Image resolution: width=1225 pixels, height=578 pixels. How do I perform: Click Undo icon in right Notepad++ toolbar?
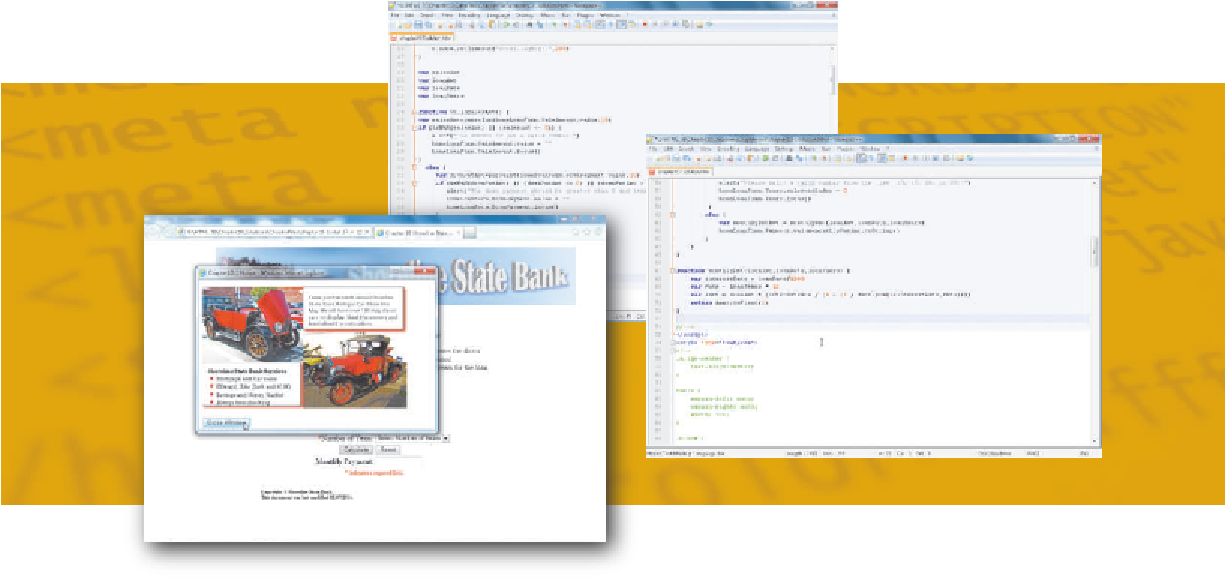pos(765,158)
